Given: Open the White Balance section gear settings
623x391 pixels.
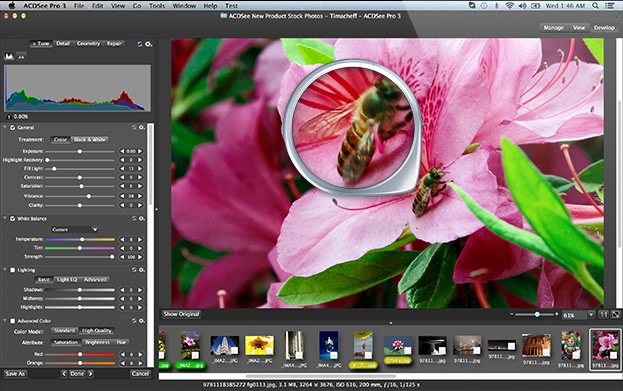Looking at the screenshot, I should pos(142,219).
